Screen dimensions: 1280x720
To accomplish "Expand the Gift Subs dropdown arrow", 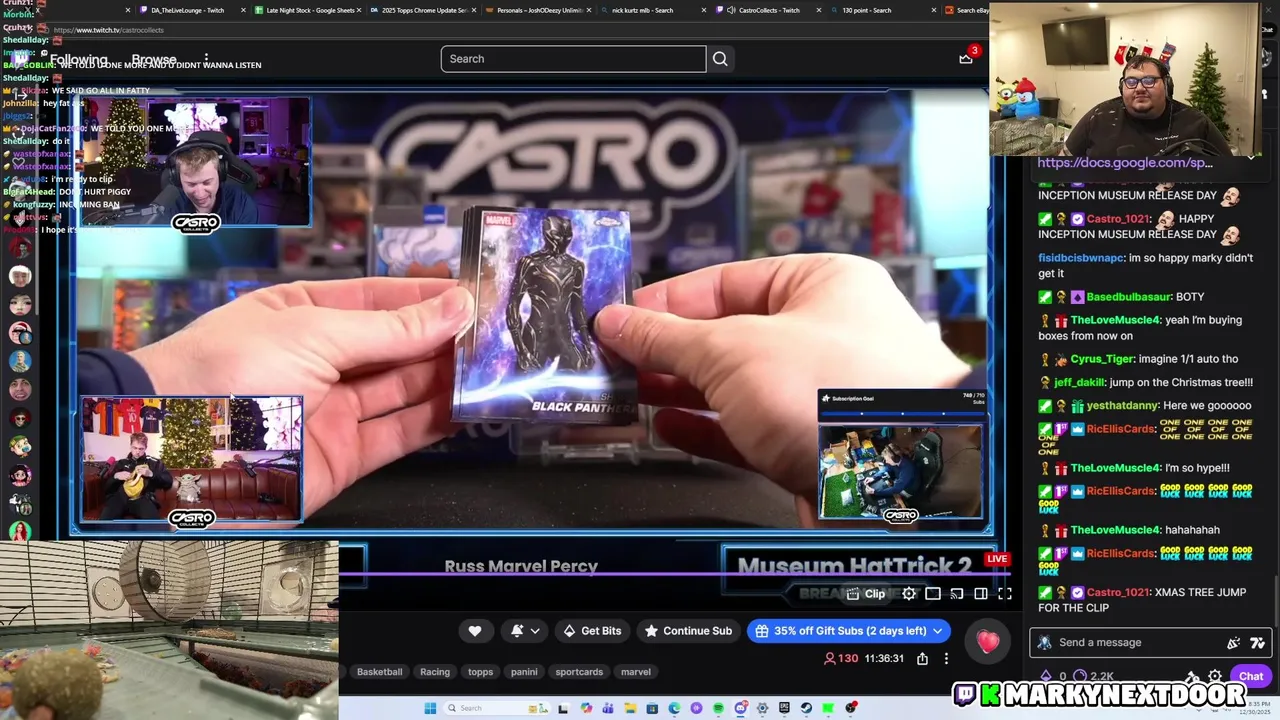I will pos(938,631).
